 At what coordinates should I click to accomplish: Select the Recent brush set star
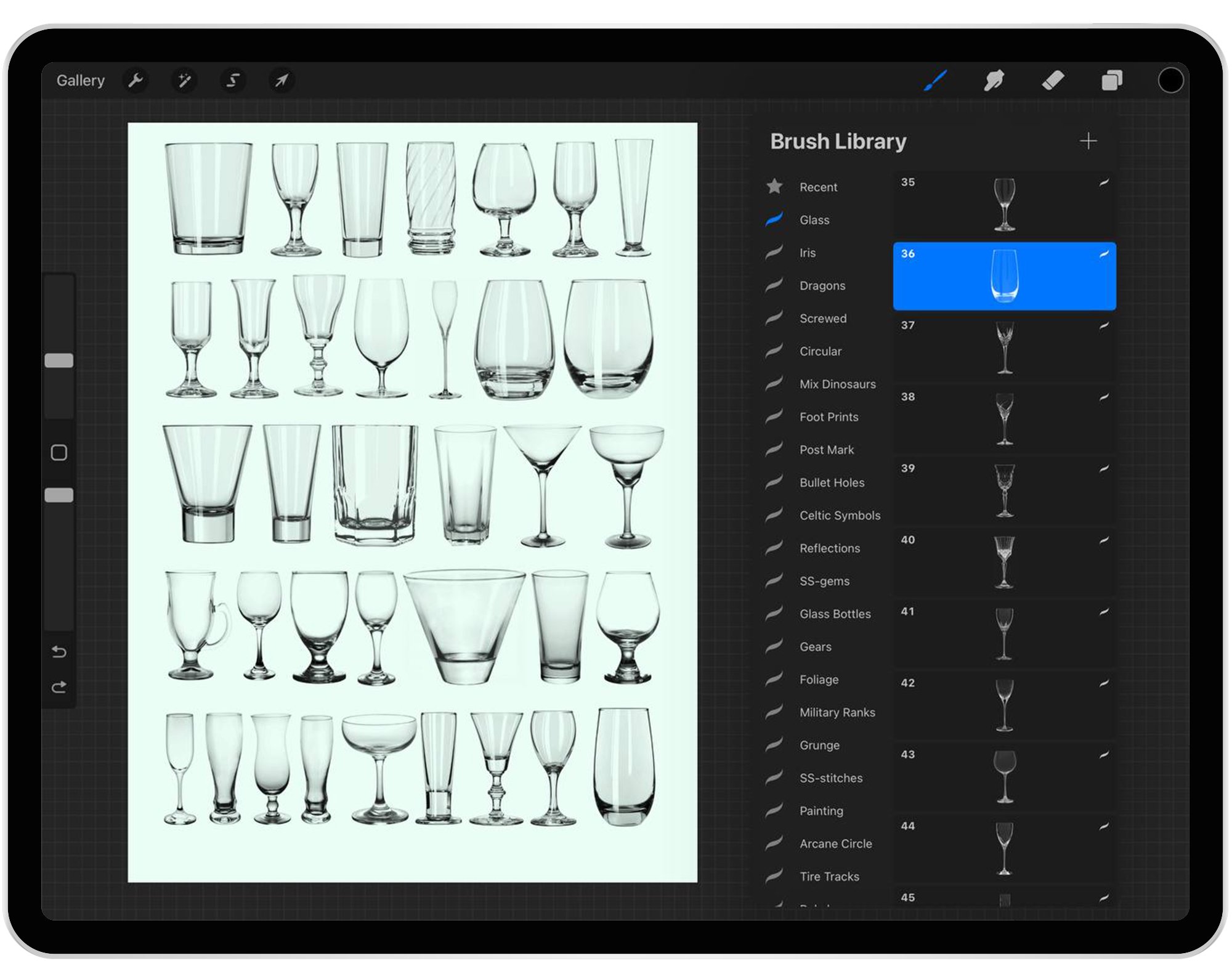[x=774, y=187]
